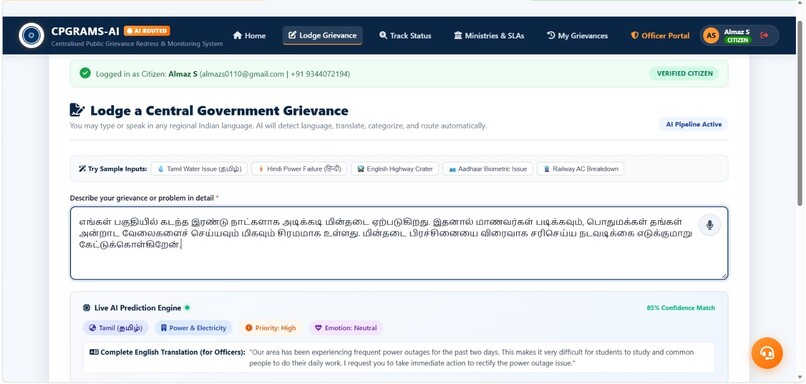Open the orange support headset chat button

767,353
